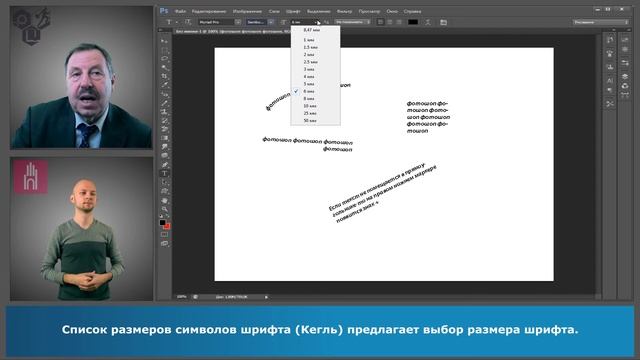Select the Path Selection tool
Viewport: 640px width, 360px height.
tap(164, 182)
